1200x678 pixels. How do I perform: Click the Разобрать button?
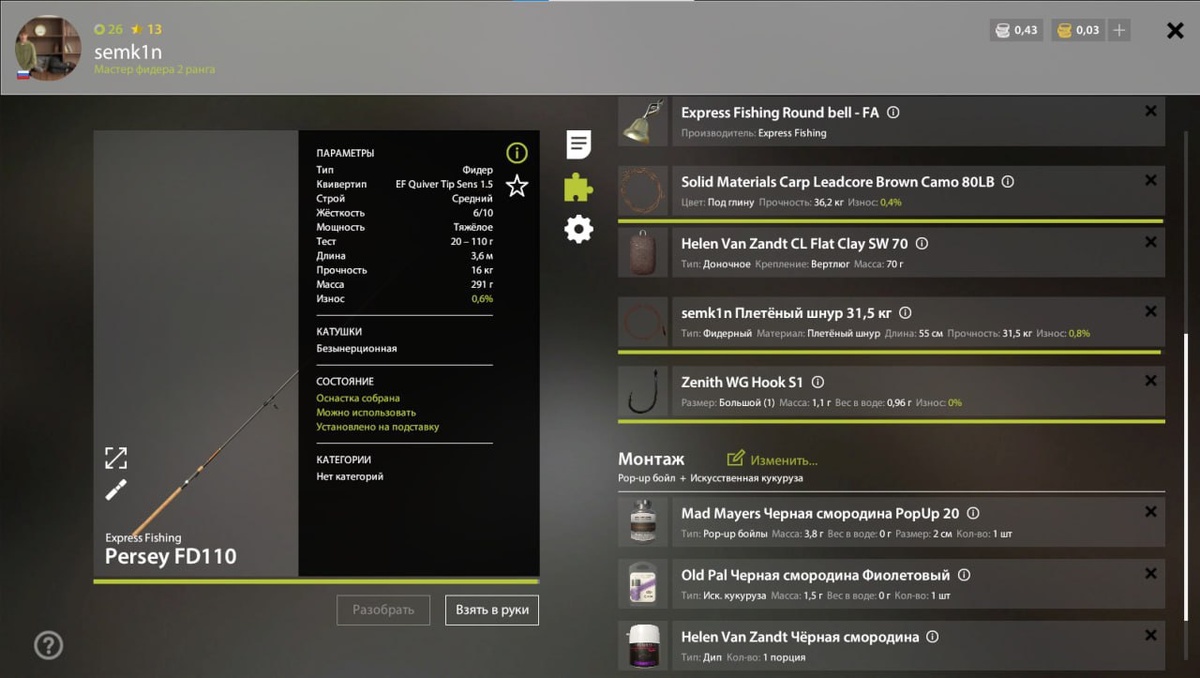coord(384,610)
